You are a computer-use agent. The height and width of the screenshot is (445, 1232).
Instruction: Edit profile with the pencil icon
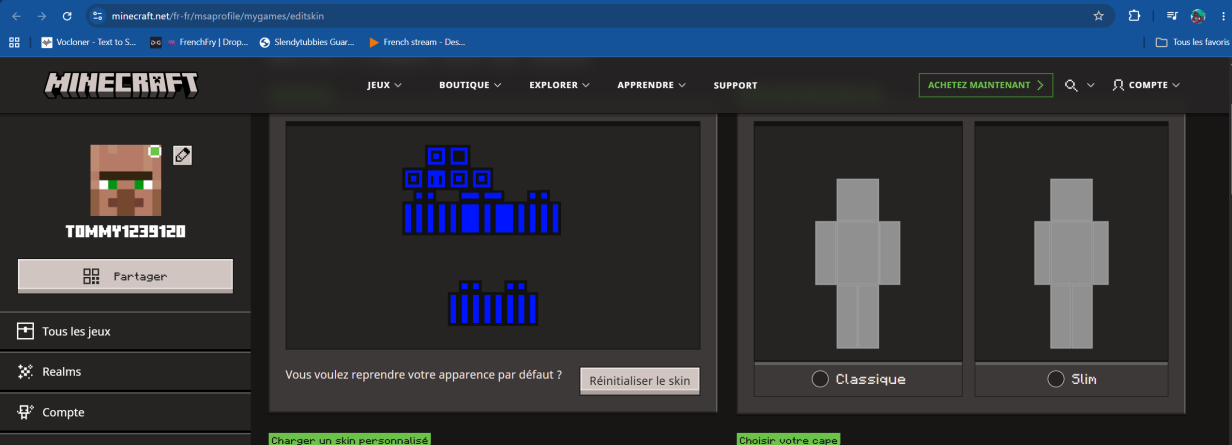[x=182, y=155]
